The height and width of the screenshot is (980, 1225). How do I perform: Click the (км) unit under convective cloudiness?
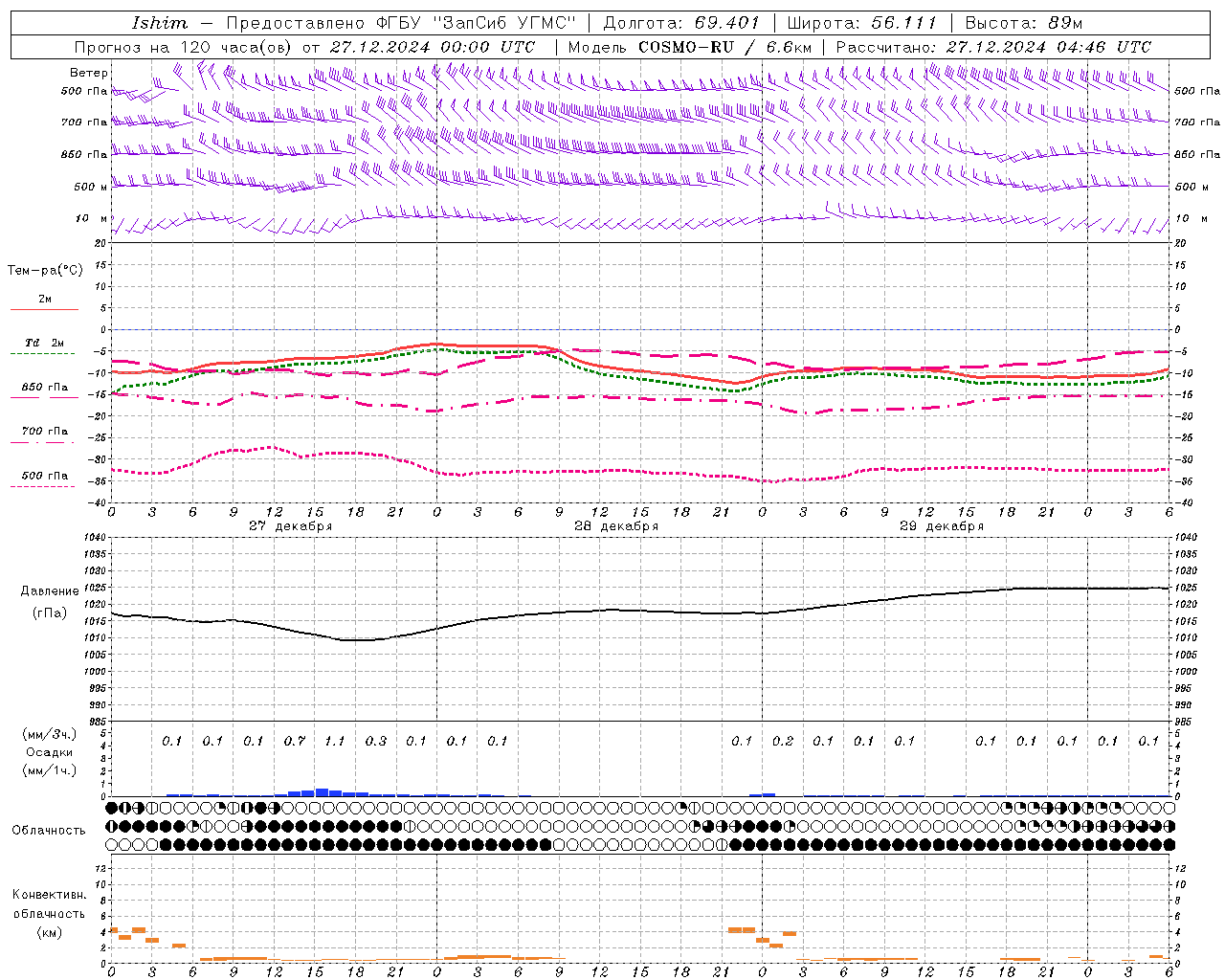[x=49, y=932]
